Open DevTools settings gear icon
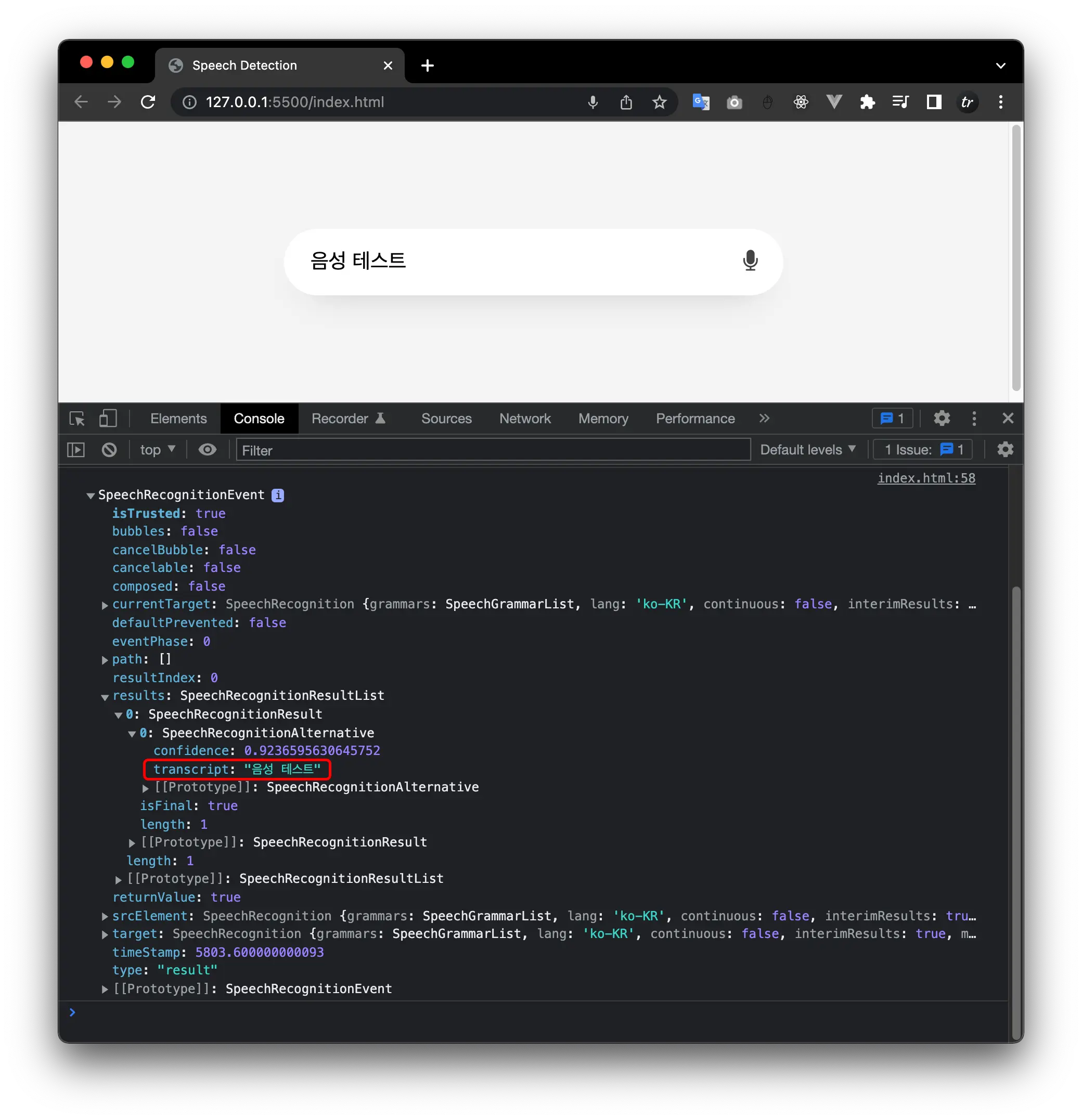Image resolution: width=1082 pixels, height=1120 pixels. 942,419
